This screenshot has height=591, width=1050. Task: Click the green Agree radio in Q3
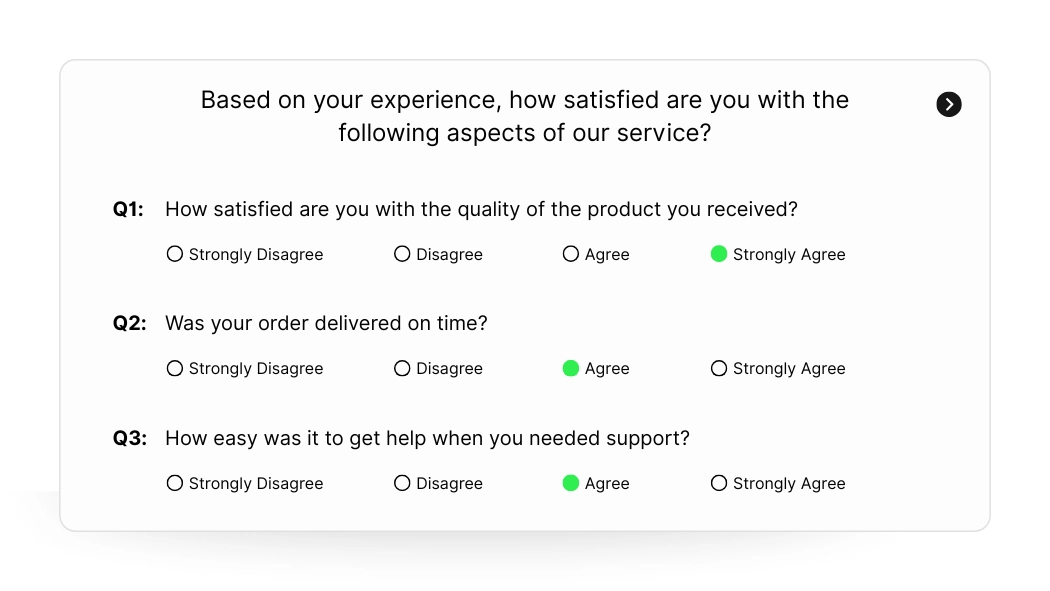(x=571, y=483)
